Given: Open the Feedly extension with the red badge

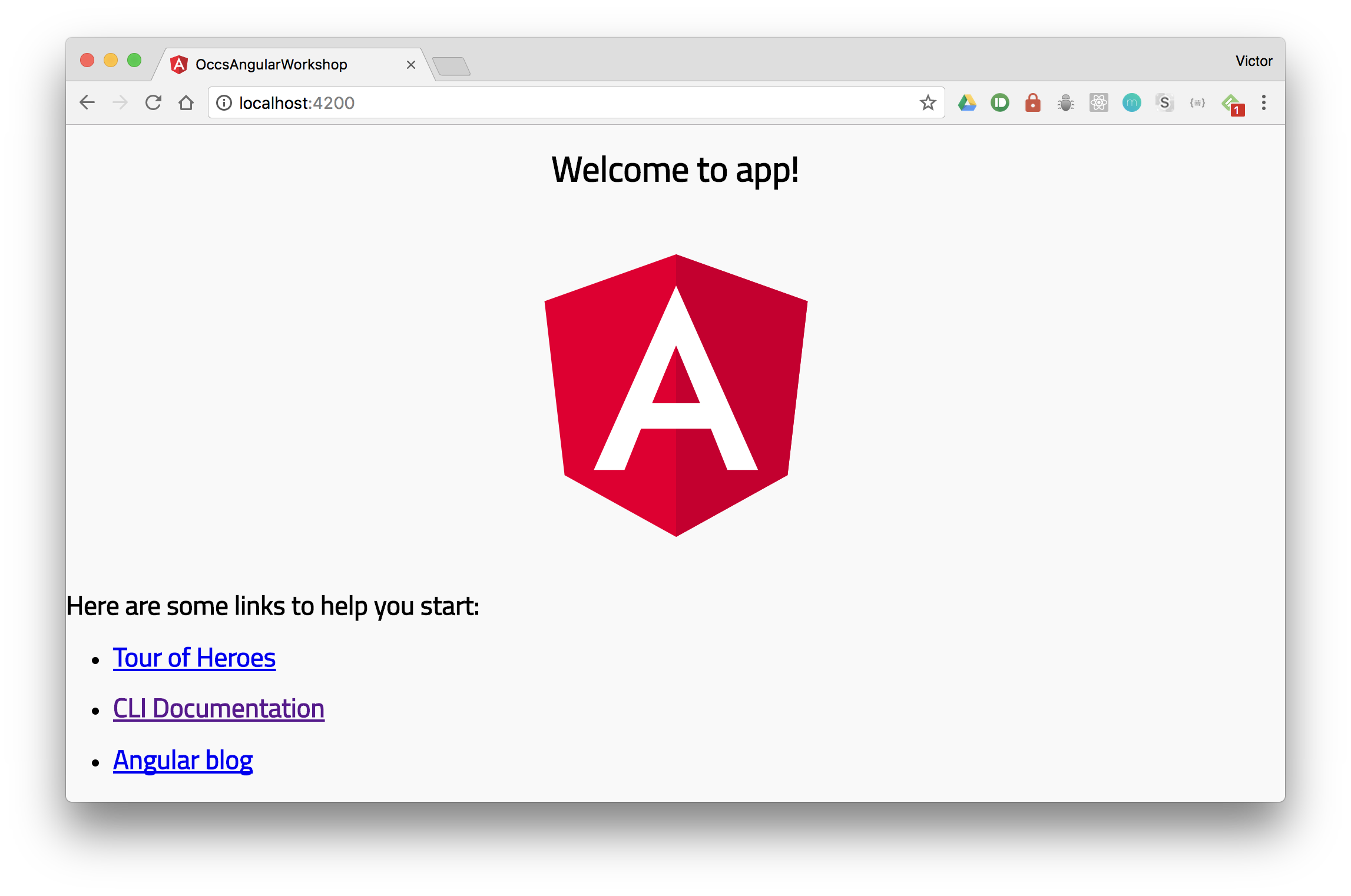Looking at the screenshot, I should click(1231, 104).
